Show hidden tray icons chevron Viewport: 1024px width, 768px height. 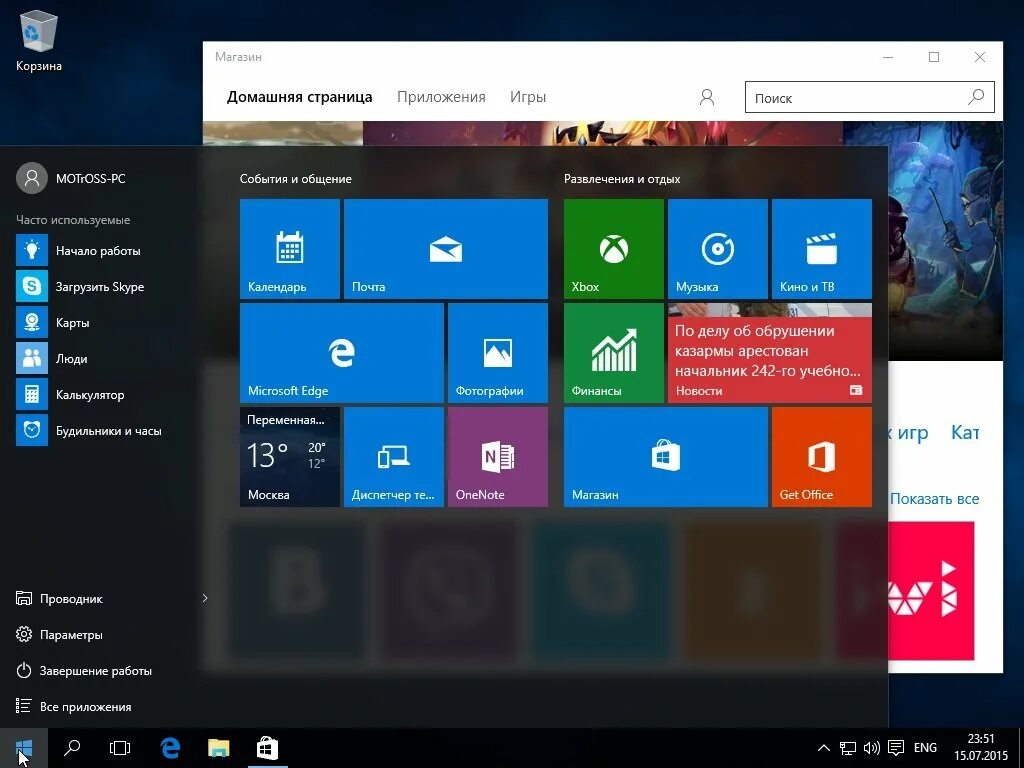(824, 748)
